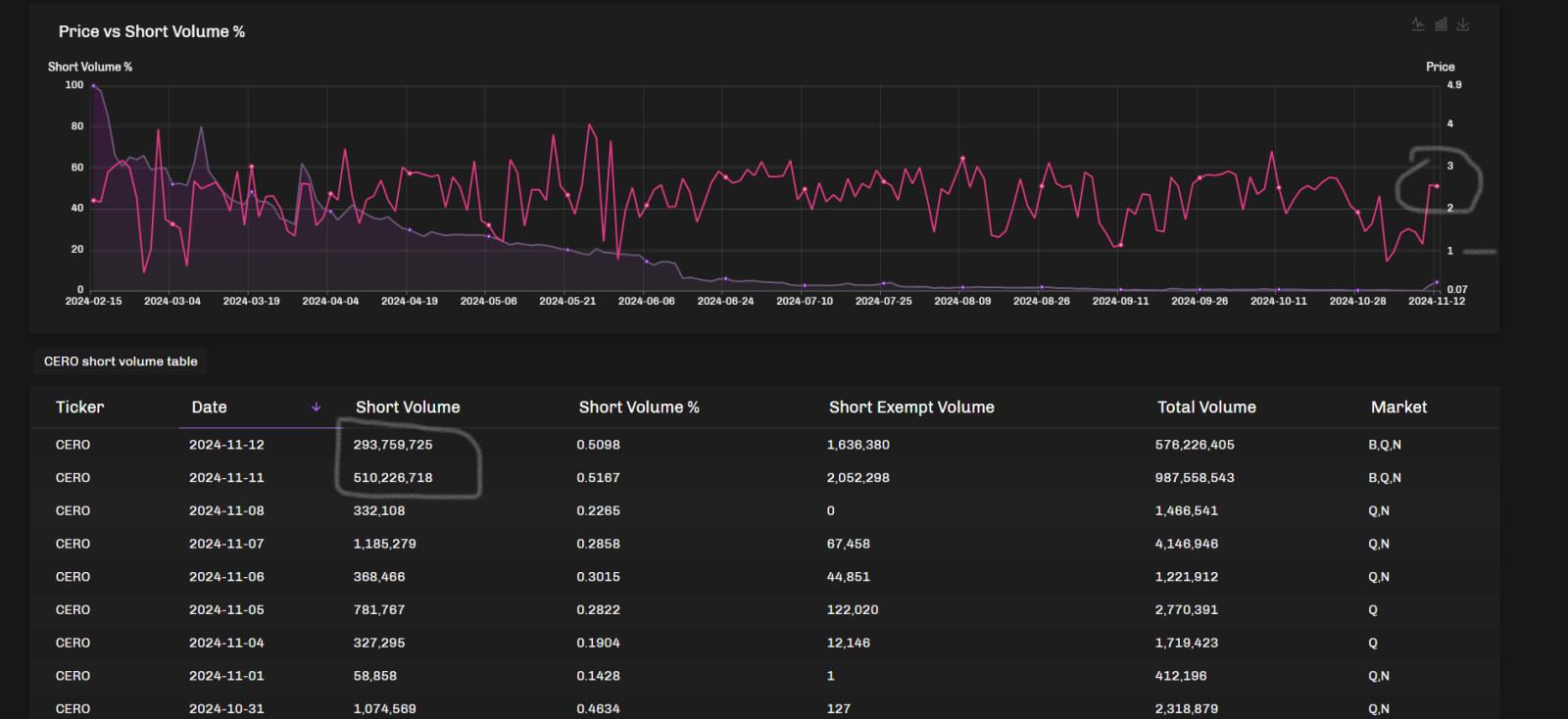Select short volume 1,185,279 cell
Image resolution: width=1568 pixels, height=719 pixels.
coord(385,544)
